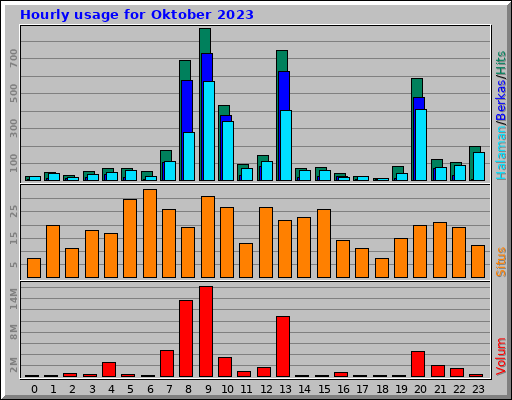Click the cyan pages bar at hour 23
The height and width of the screenshot is (400, 512).
[x=479, y=166]
